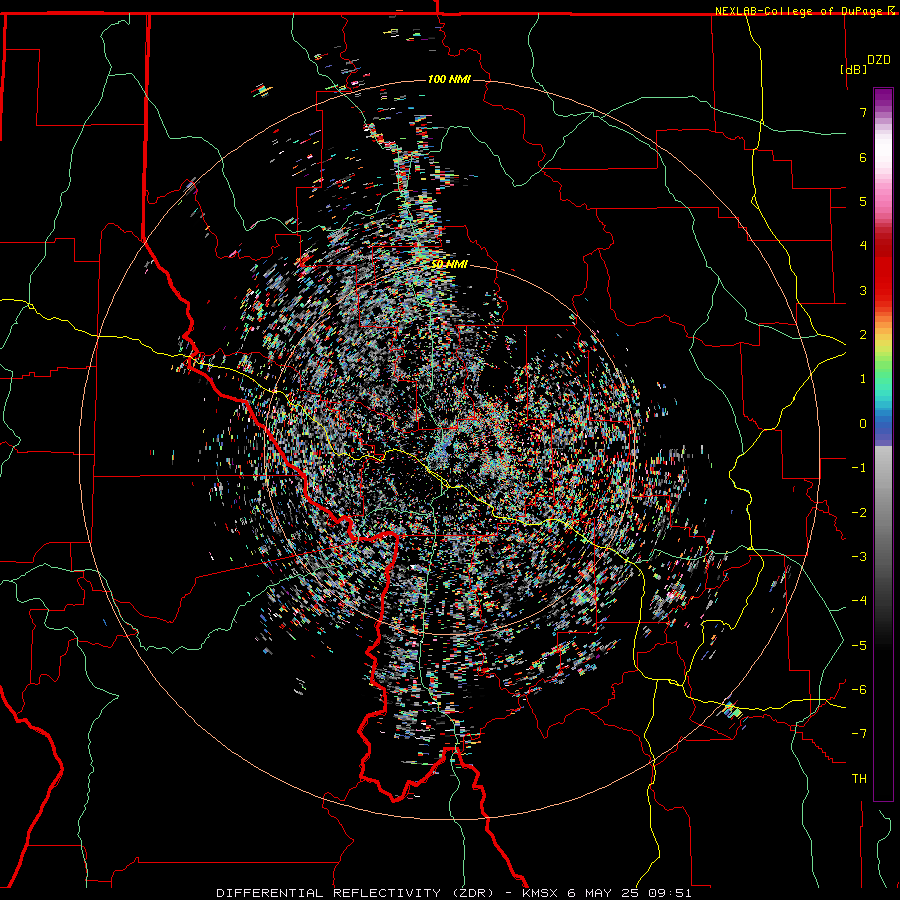Click the [dB] units label
Viewport: 900px width, 900px height.
click(854, 69)
